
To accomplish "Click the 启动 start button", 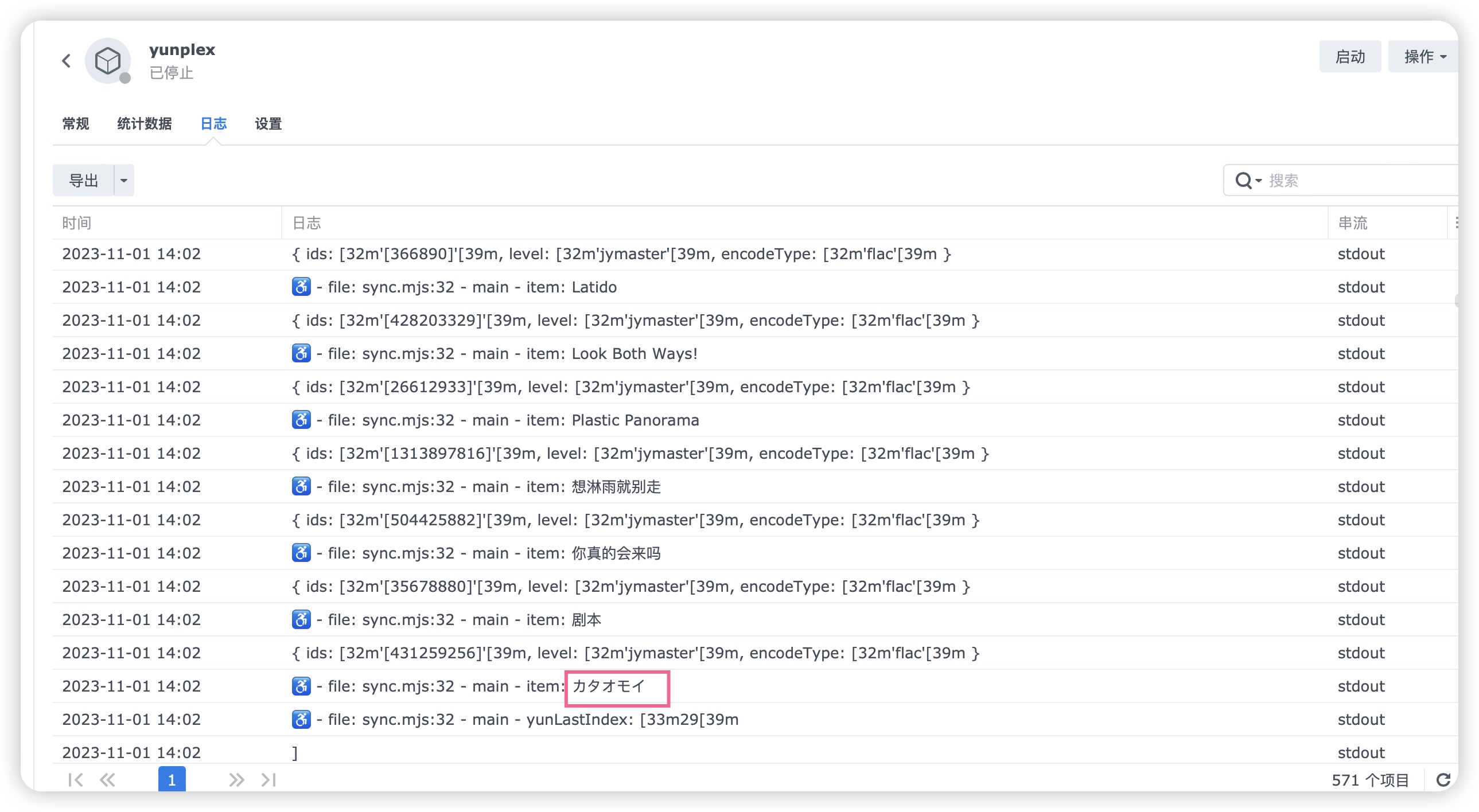I will pos(1350,56).
